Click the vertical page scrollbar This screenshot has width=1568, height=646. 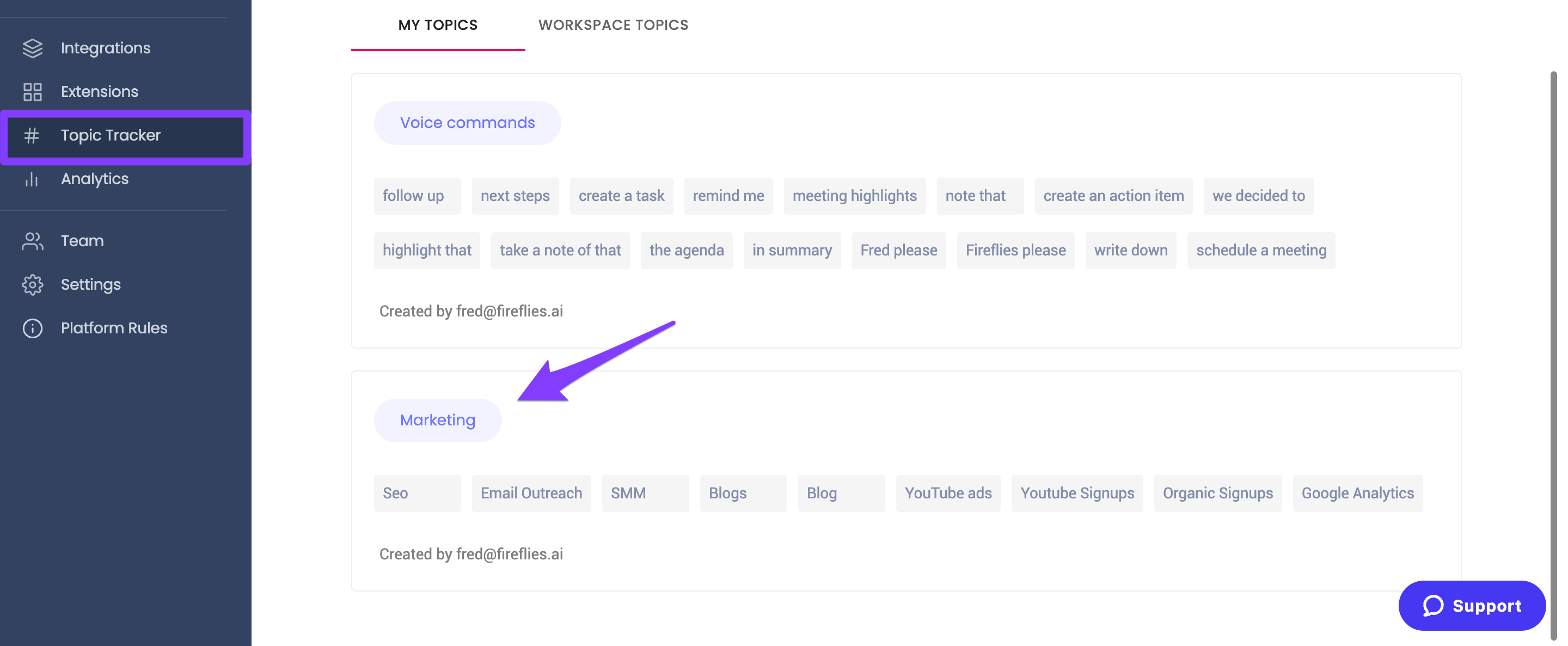click(1553, 356)
